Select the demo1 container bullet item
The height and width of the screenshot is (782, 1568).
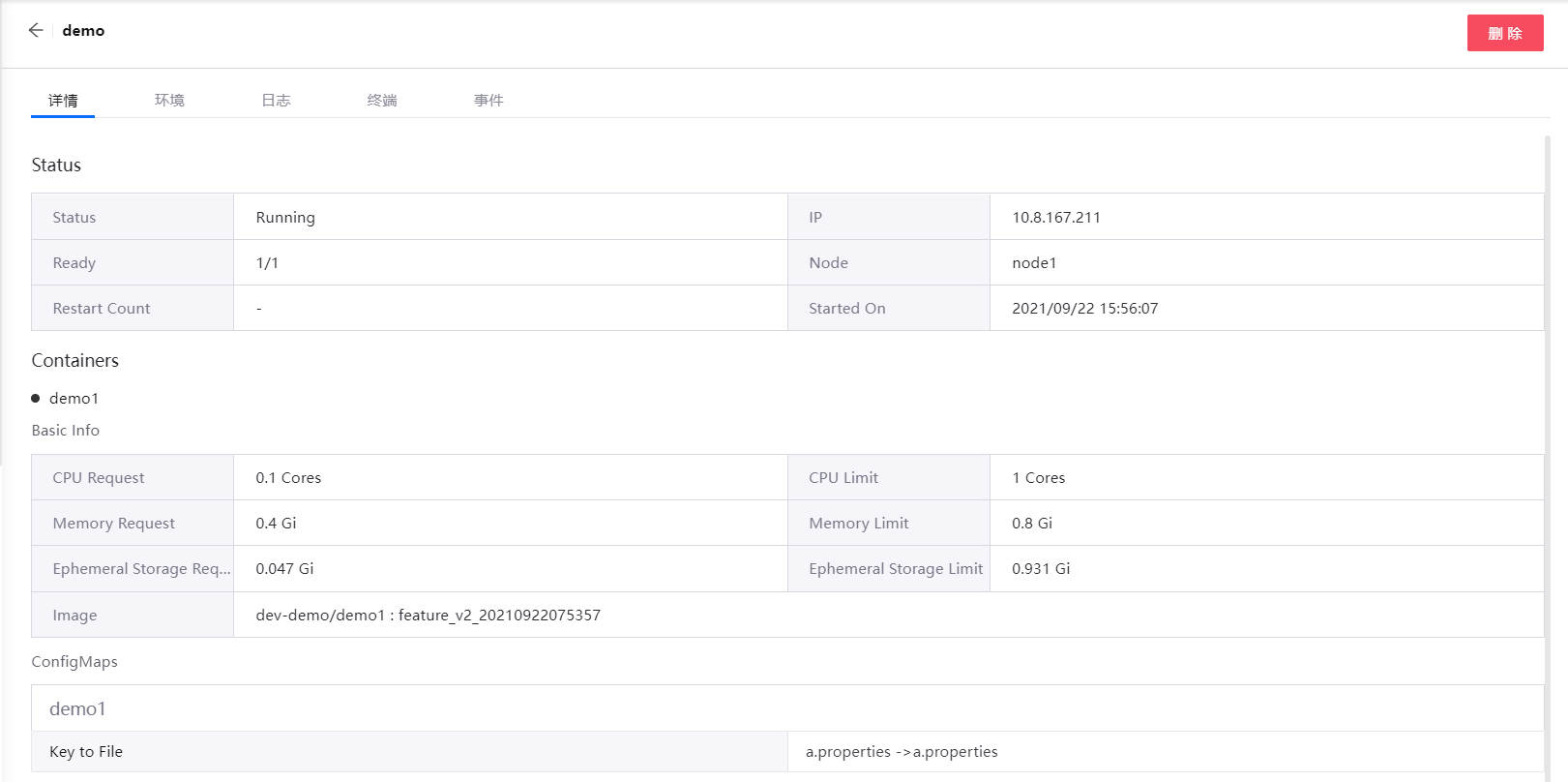(x=74, y=399)
